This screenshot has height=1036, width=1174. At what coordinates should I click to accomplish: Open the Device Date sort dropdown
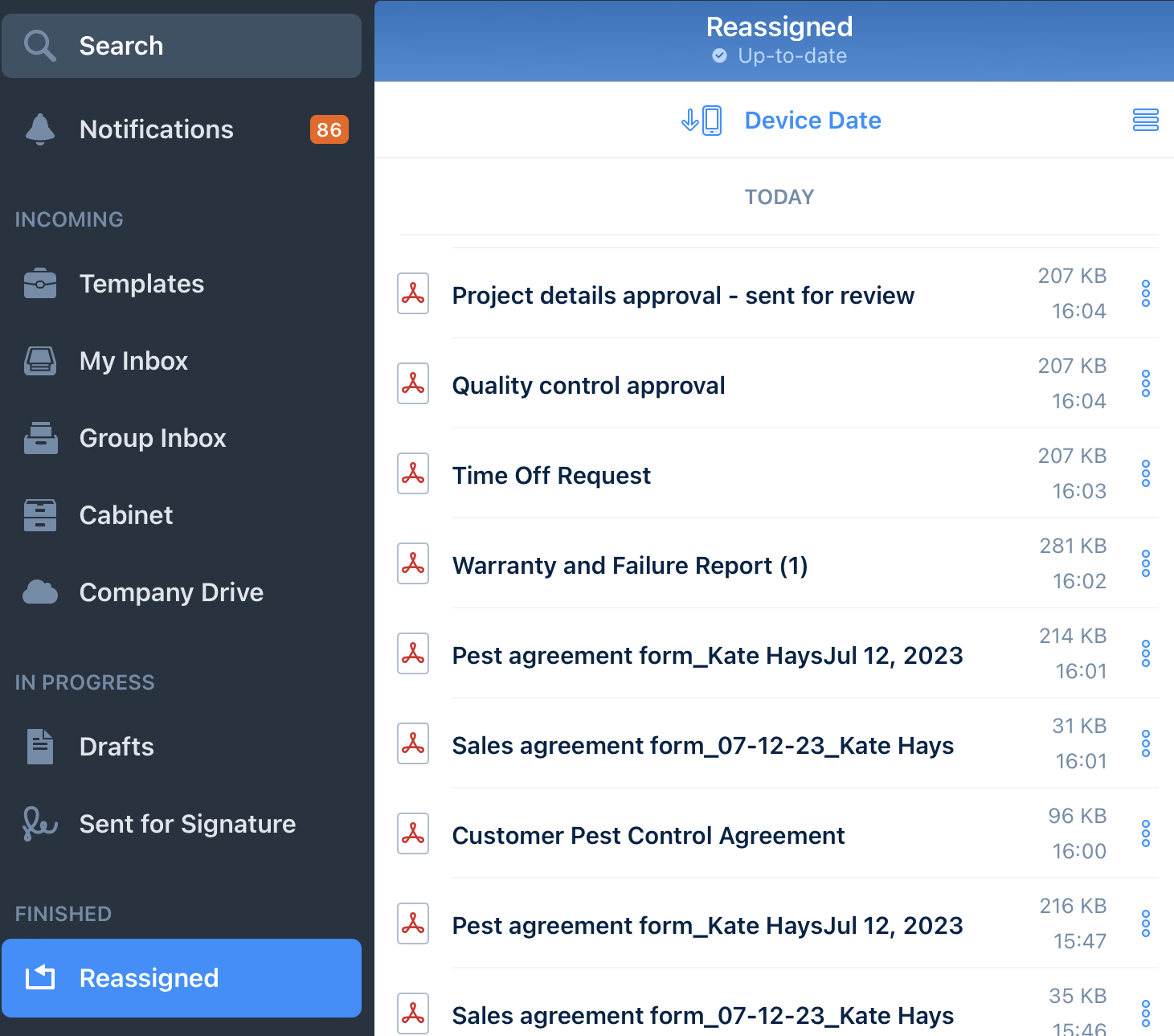coord(812,120)
